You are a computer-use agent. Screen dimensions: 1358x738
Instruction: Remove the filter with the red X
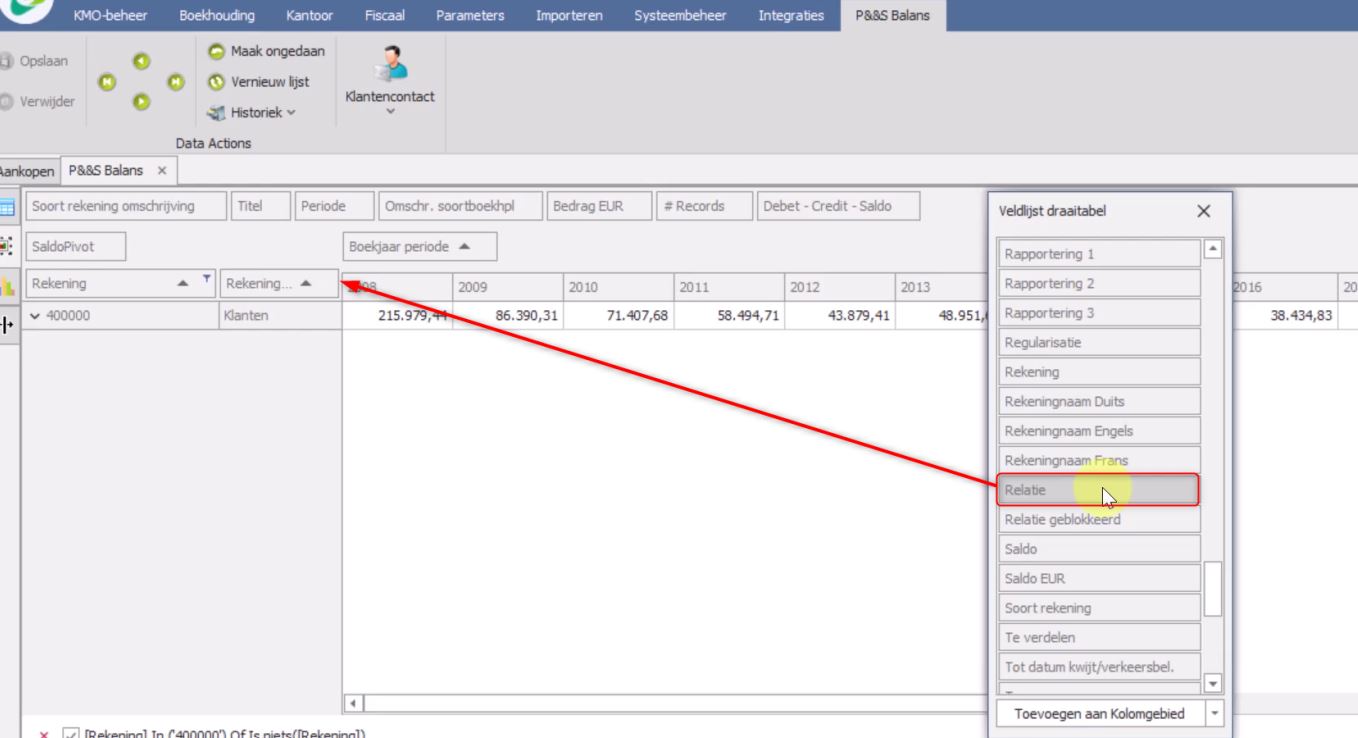43,735
